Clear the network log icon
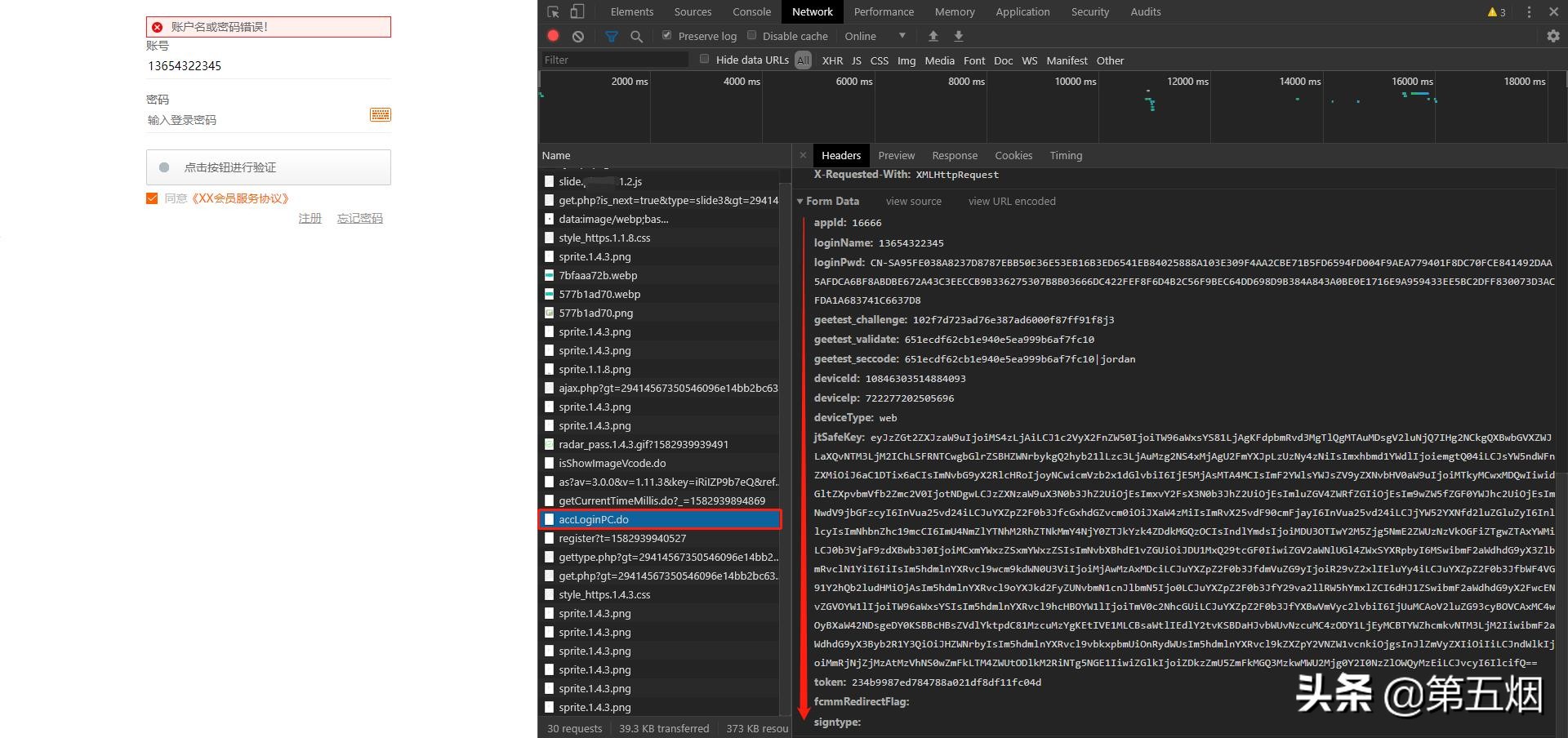 pyautogui.click(x=578, y=36)
